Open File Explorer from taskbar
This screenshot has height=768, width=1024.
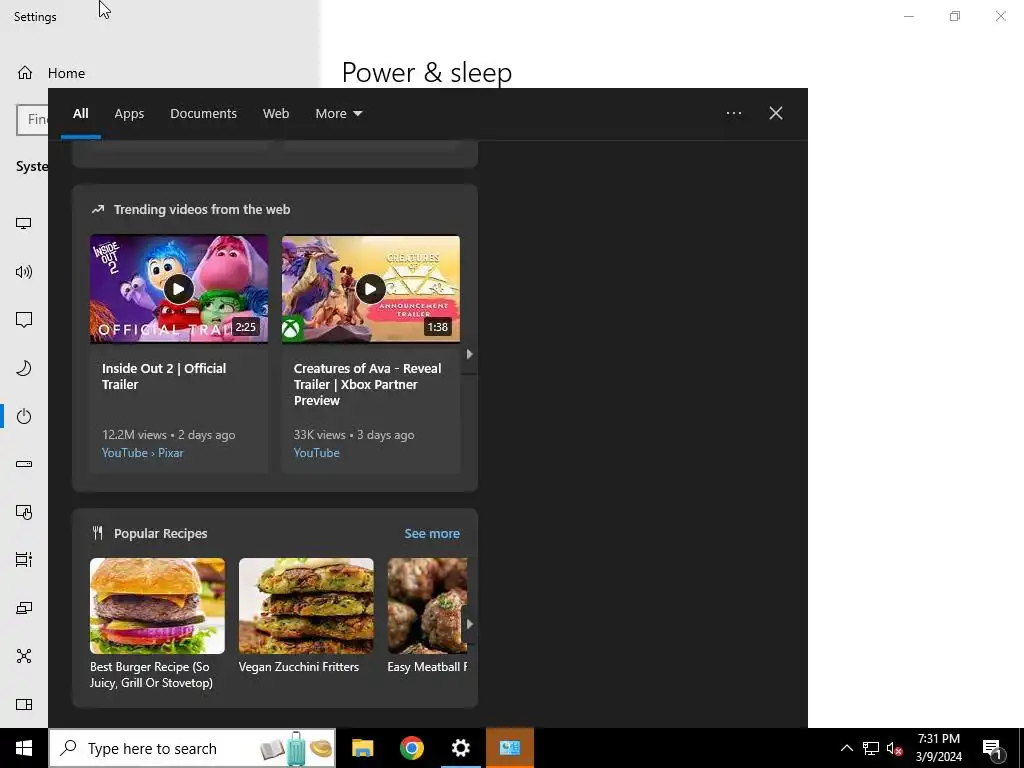(x=362, y=748)
